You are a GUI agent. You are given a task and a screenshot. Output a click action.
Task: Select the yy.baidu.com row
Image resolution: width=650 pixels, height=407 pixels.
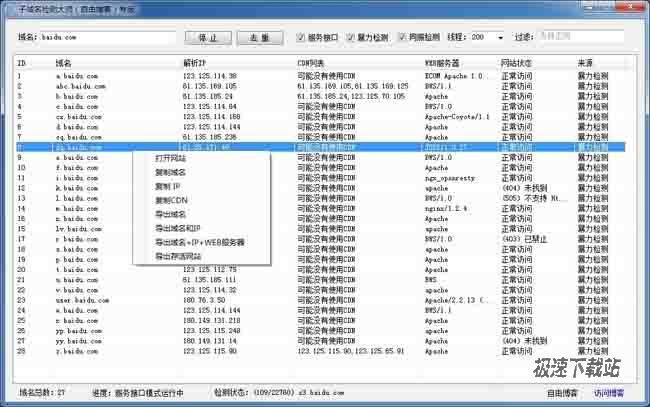click(x=320, y=341)
